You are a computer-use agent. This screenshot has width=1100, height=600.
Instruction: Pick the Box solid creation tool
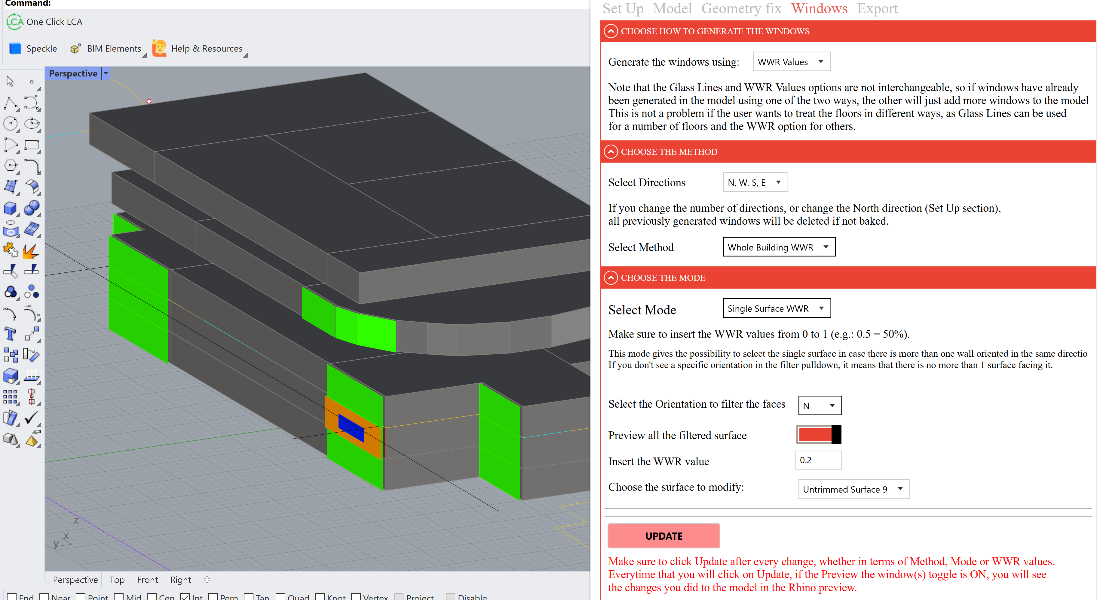[10, 208]
